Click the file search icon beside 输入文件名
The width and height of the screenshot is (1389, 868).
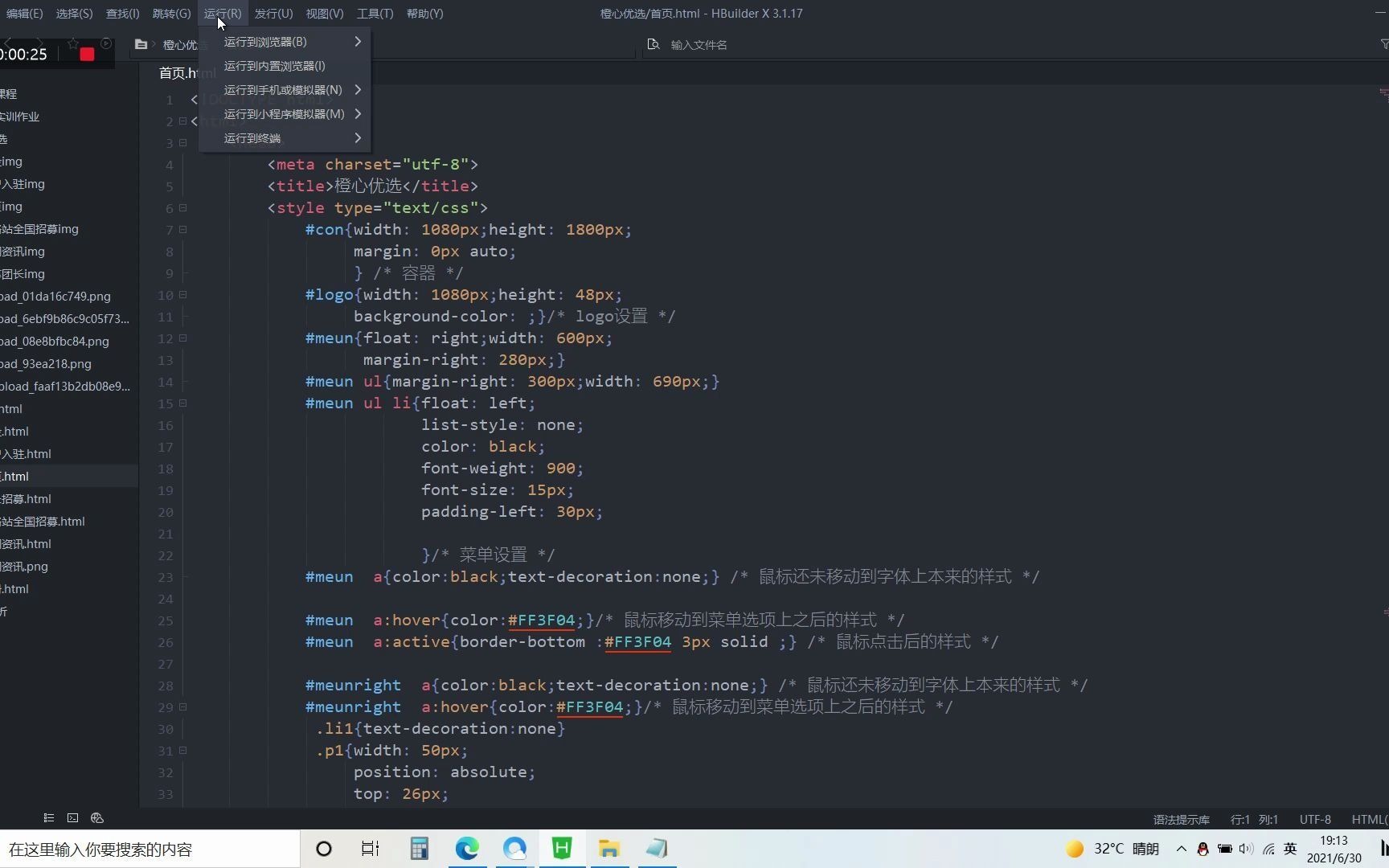653,44
